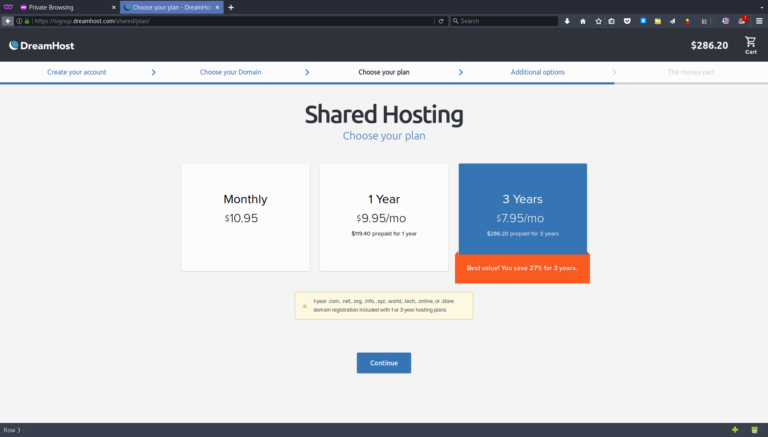This screenshot has width=768, height=437.
Task: Close the Private Browsing tab
Action: [x=114, y=7]
